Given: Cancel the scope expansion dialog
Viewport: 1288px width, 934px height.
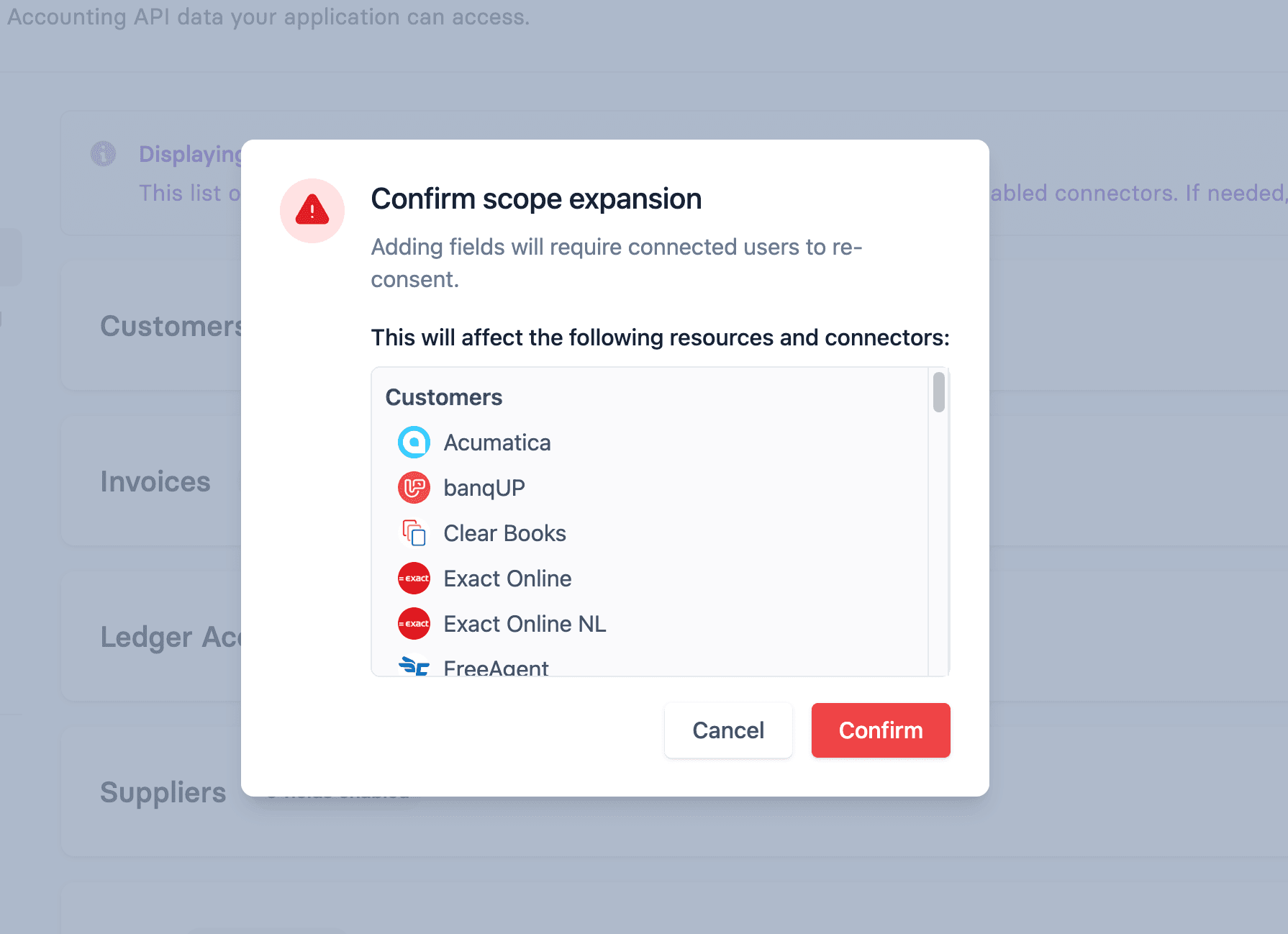Looking at the screenshot, I should [x=727, y=730].
